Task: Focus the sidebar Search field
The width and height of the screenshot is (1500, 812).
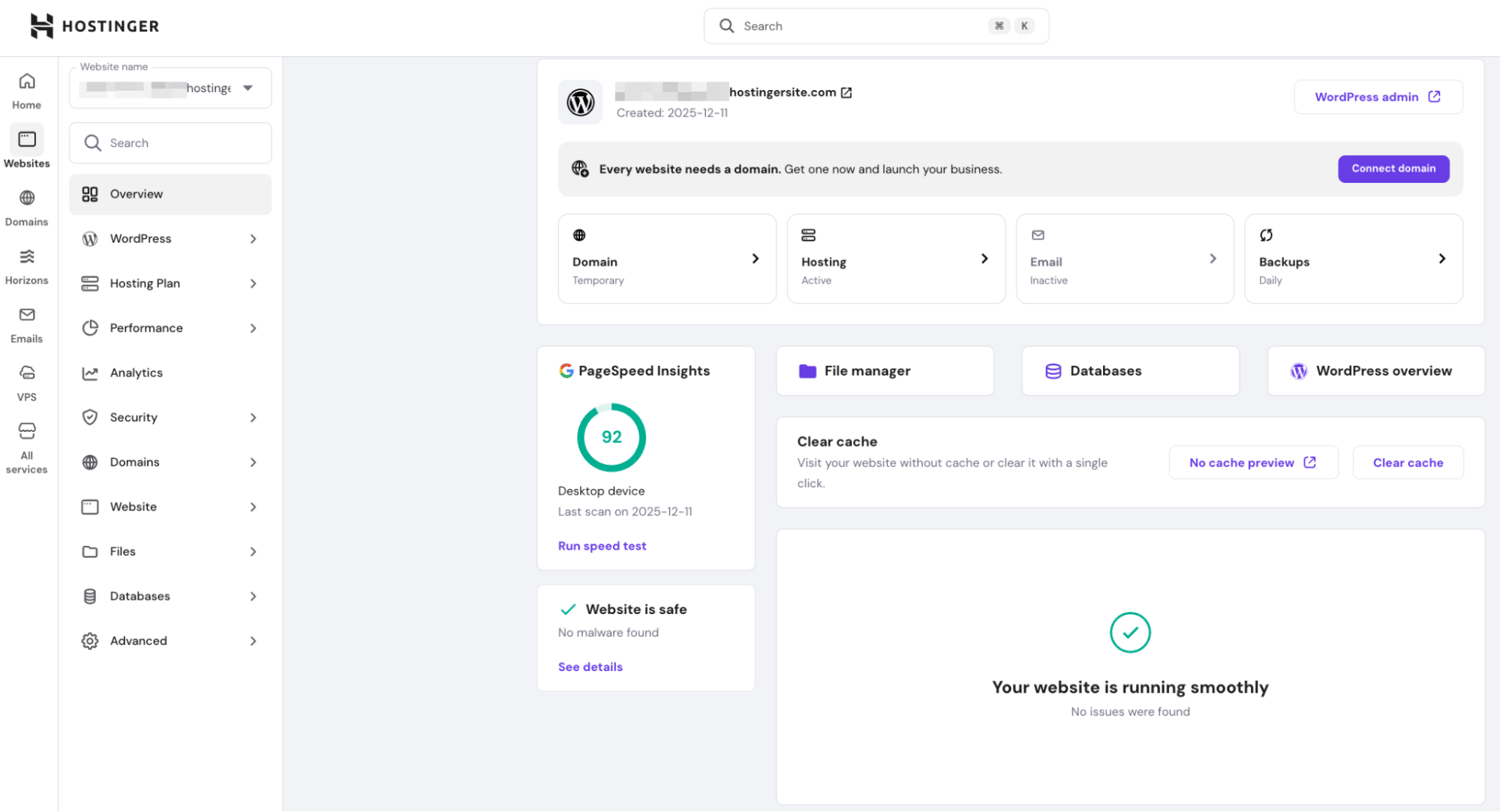Action: pyautogui.click(x=170, y=143)
